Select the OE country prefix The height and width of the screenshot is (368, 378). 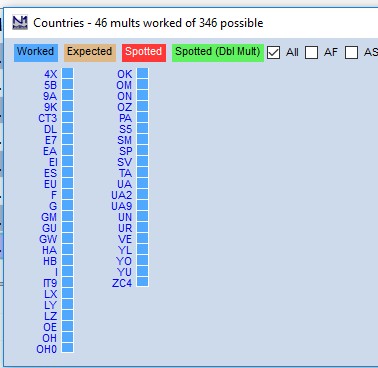tap(50, 327)
